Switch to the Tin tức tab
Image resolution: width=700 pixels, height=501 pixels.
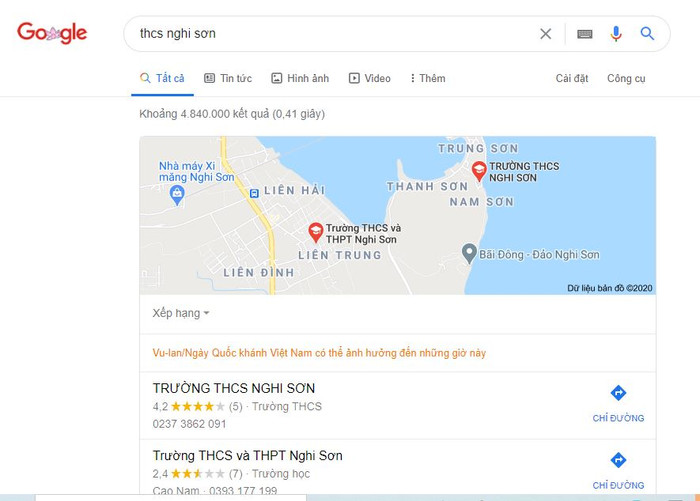(228, 78)
